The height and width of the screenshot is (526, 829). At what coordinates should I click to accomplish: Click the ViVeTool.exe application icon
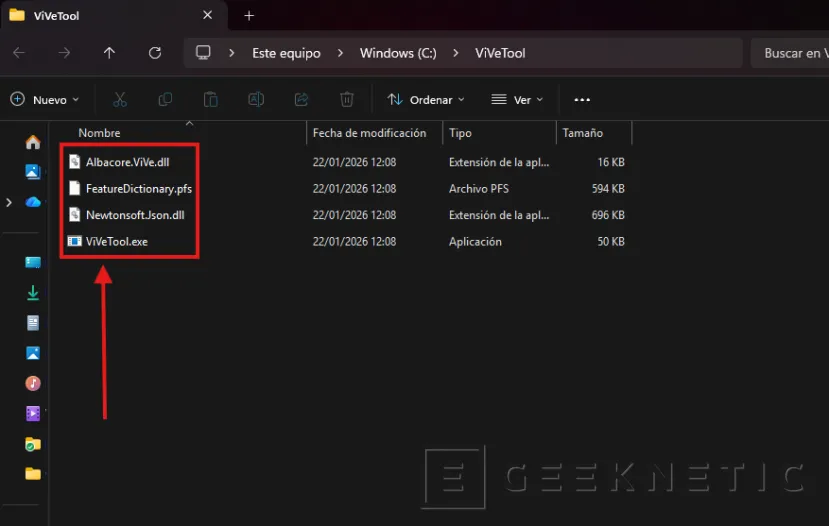(x=75, y=242)
